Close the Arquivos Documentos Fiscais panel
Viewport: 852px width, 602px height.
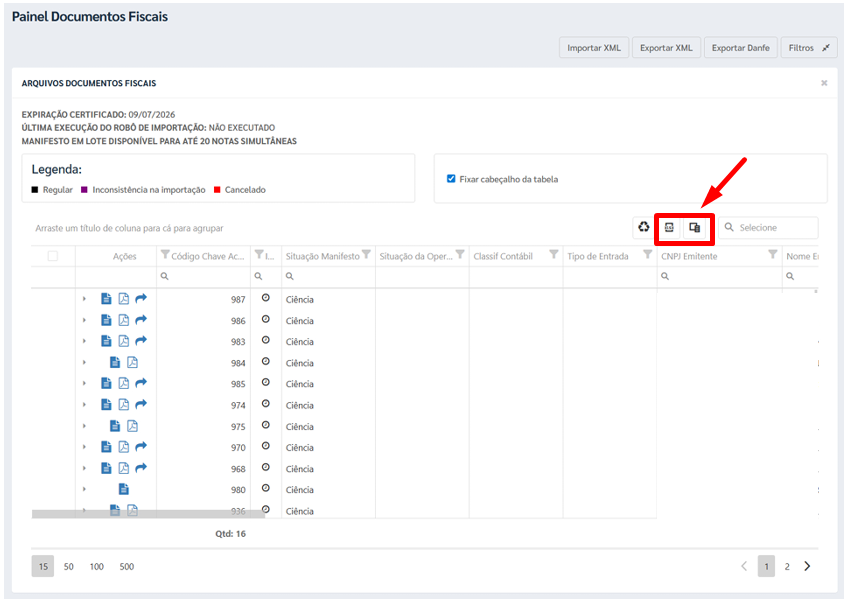pyautogui.click(x=824, y=83)
